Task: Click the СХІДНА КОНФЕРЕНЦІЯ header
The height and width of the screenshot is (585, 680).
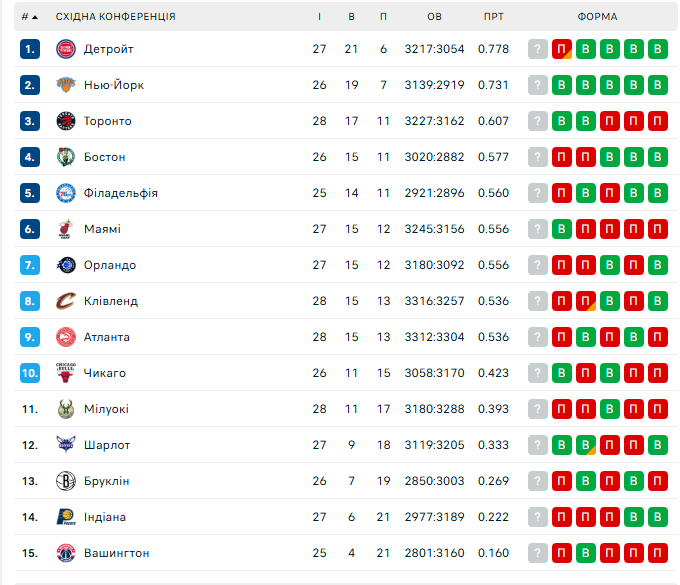Action: point(115,17)
